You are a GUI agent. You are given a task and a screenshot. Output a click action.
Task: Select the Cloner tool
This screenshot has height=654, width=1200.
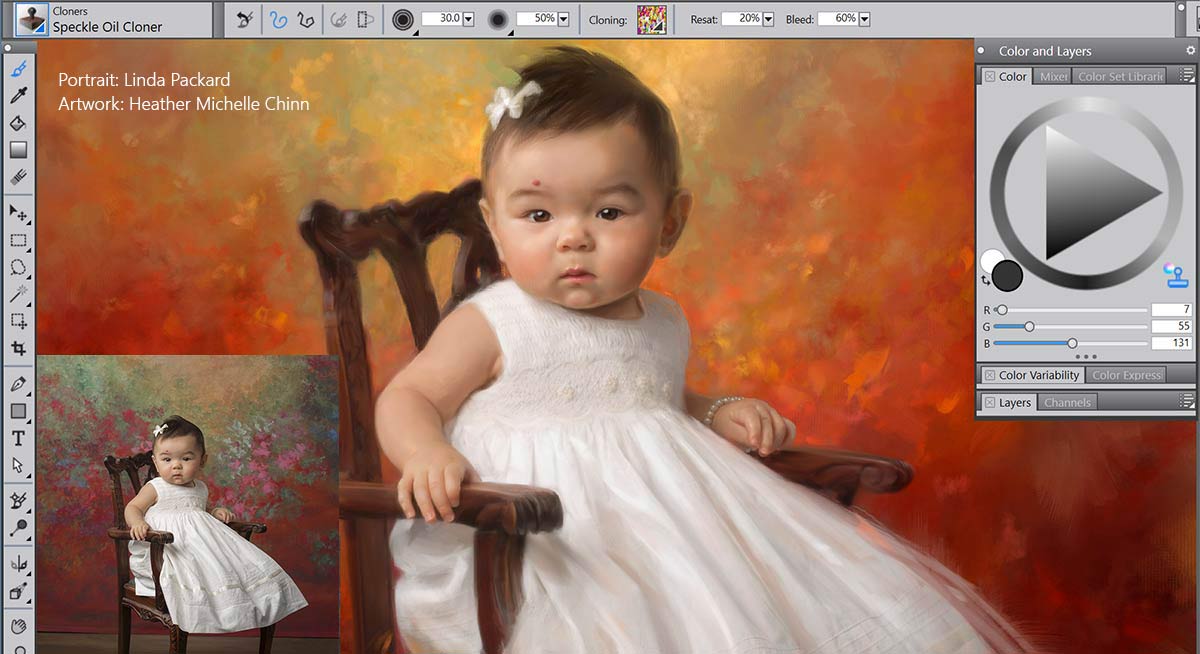coord(18,500)
